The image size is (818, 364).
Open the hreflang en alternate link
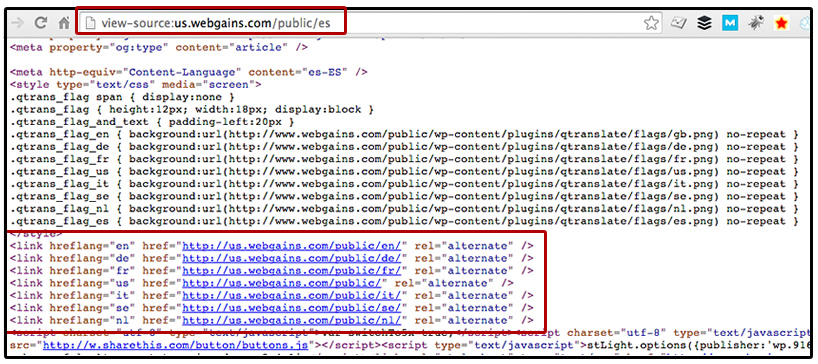click(291, 246)
